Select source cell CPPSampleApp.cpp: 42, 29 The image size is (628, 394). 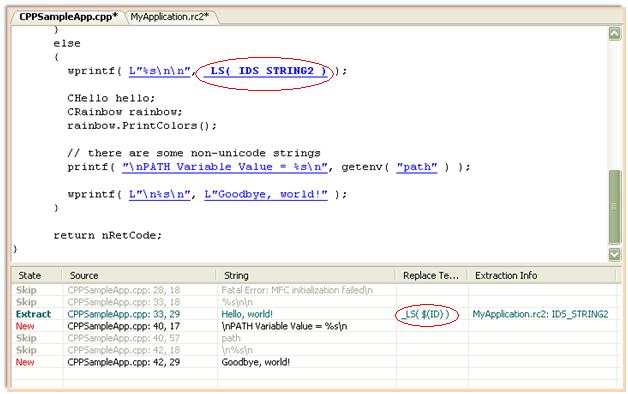[x=124, y=362]
